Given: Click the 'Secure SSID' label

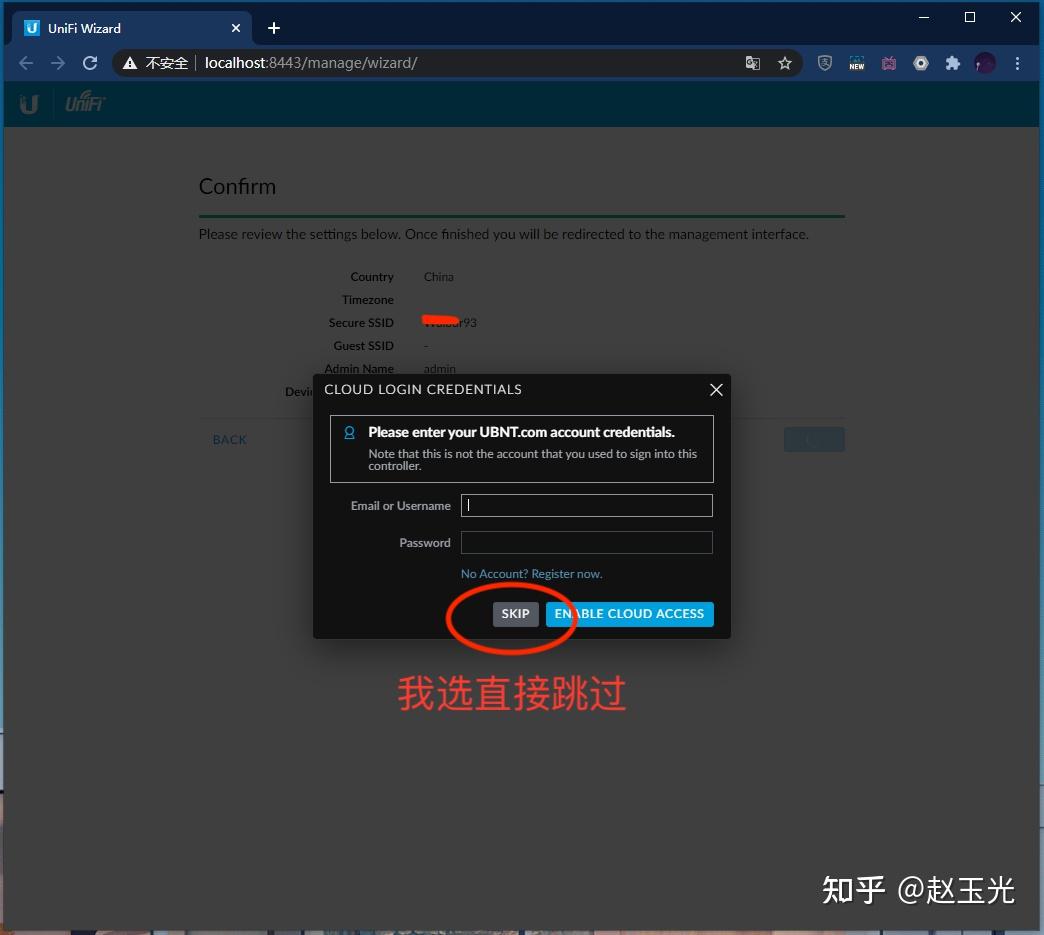Looking at the screenshot, I should [x=361, y=322].
